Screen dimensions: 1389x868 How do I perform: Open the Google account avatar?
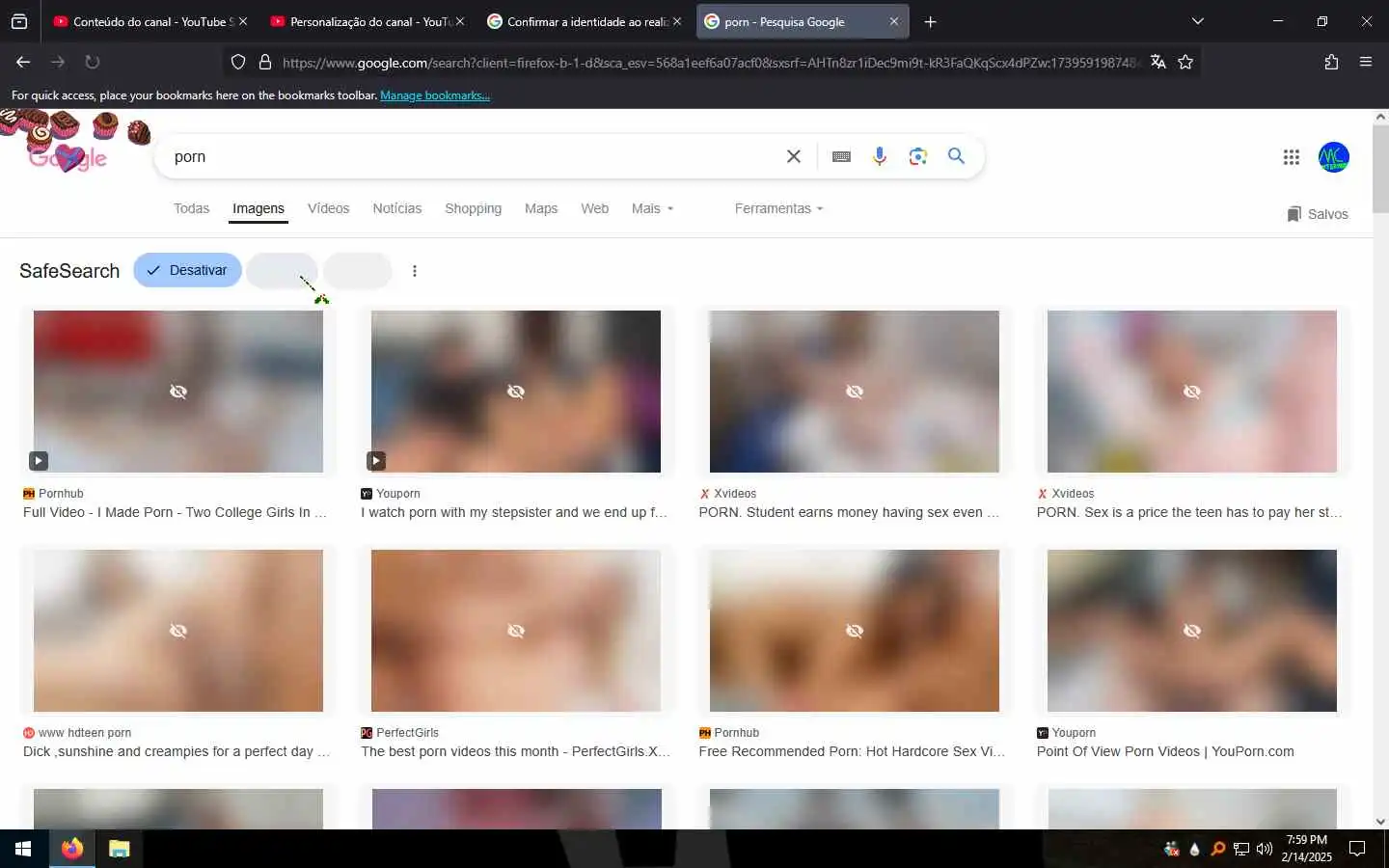(1334, 157)
